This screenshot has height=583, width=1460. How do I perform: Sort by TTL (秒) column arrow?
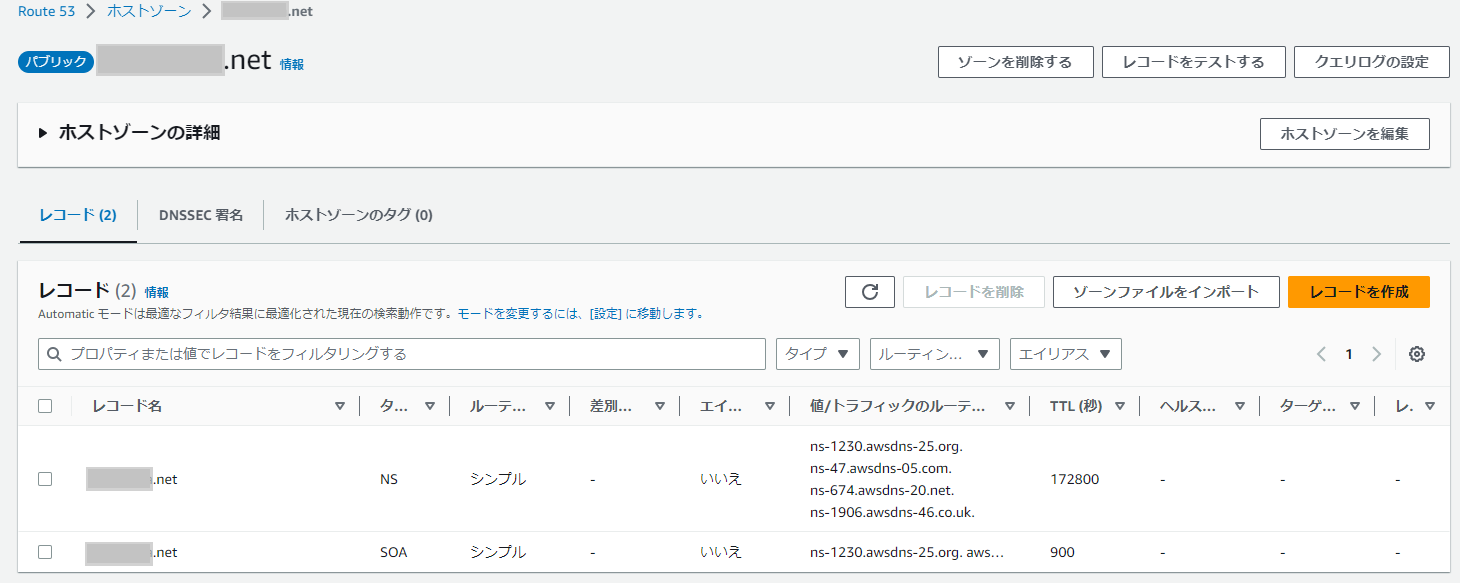(x=1120, y=406)
